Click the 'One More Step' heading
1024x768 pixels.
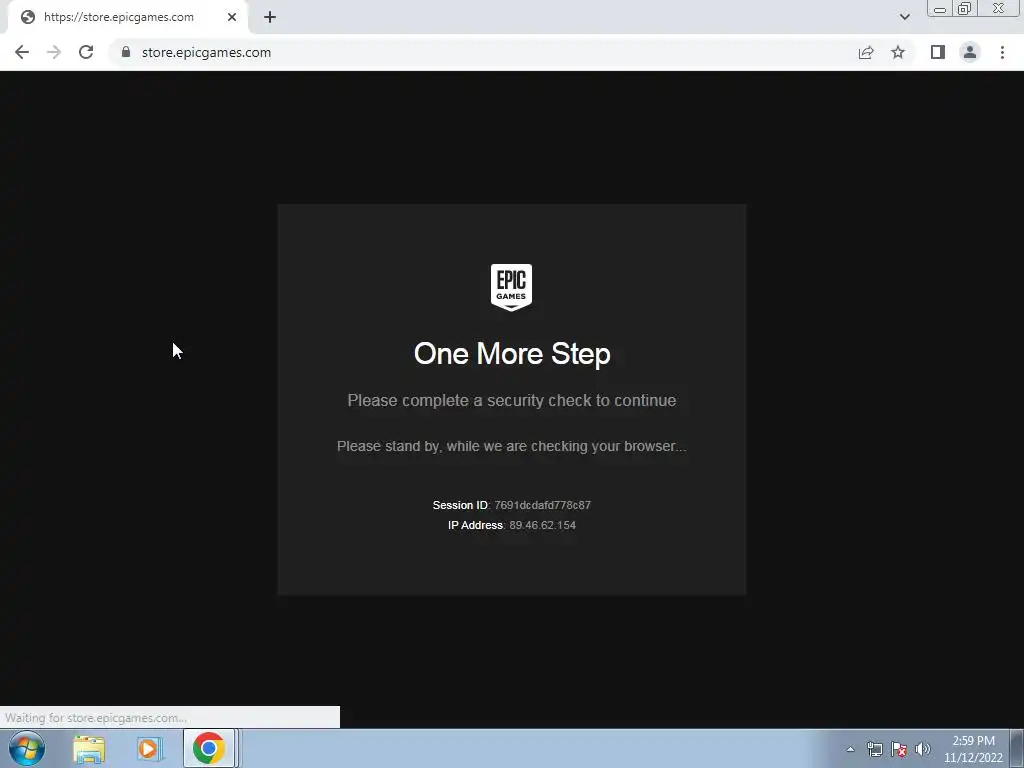click(x=512, y=354)
